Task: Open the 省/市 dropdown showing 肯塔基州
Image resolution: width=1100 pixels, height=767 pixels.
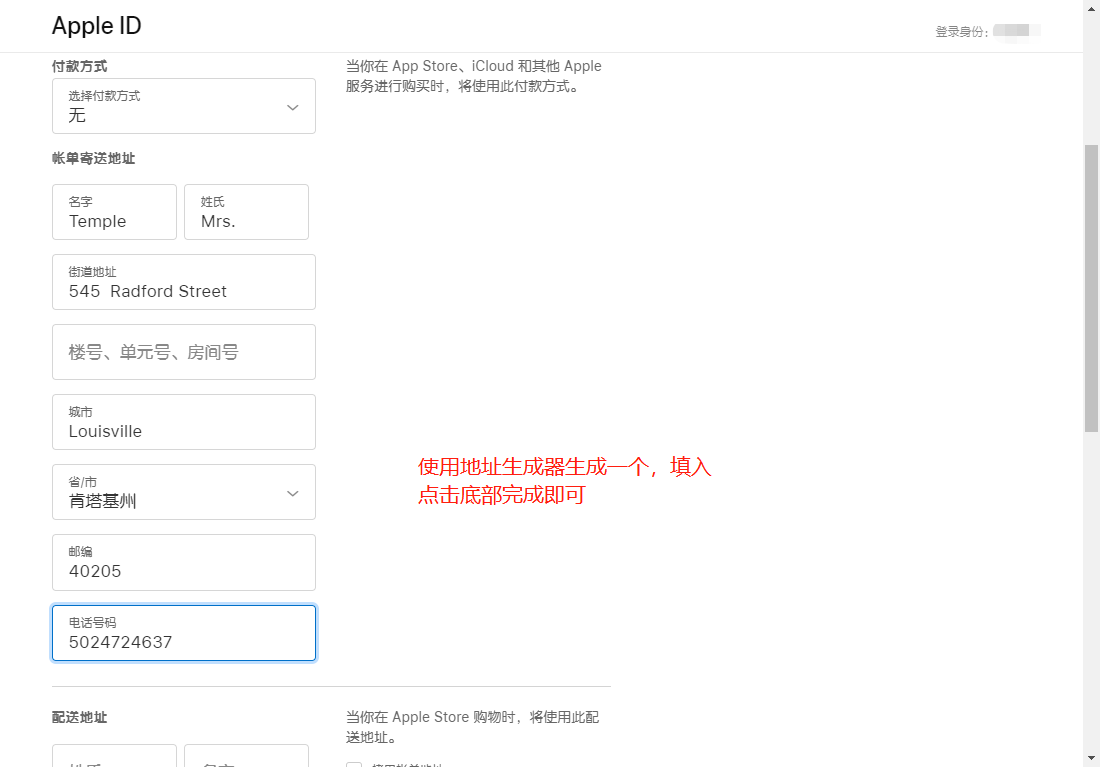Action: tap(184, 492)
